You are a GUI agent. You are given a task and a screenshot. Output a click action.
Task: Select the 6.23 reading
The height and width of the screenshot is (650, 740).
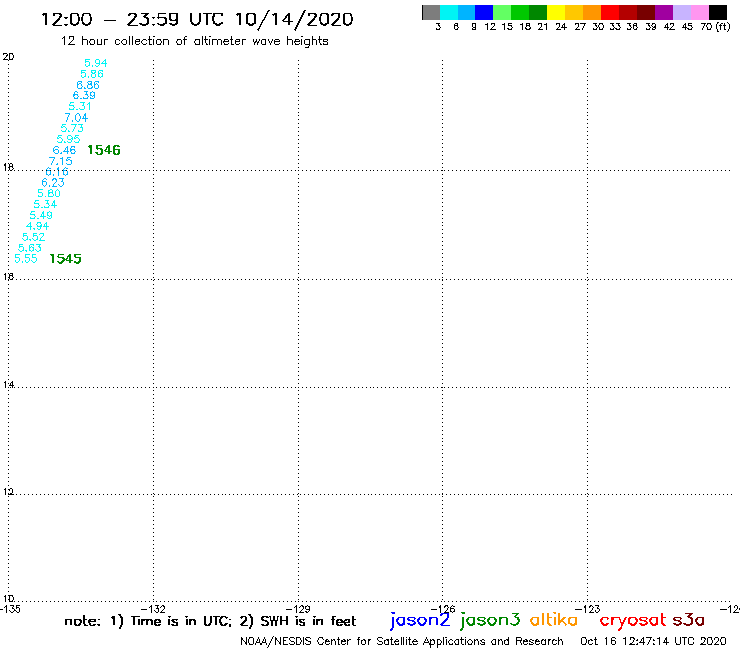[53, 183]
